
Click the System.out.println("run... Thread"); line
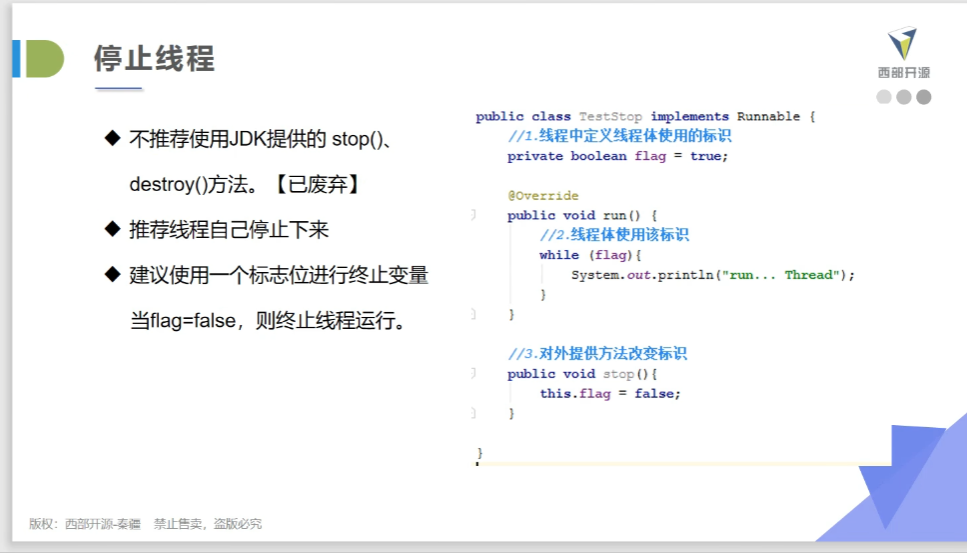coord(713,275)
